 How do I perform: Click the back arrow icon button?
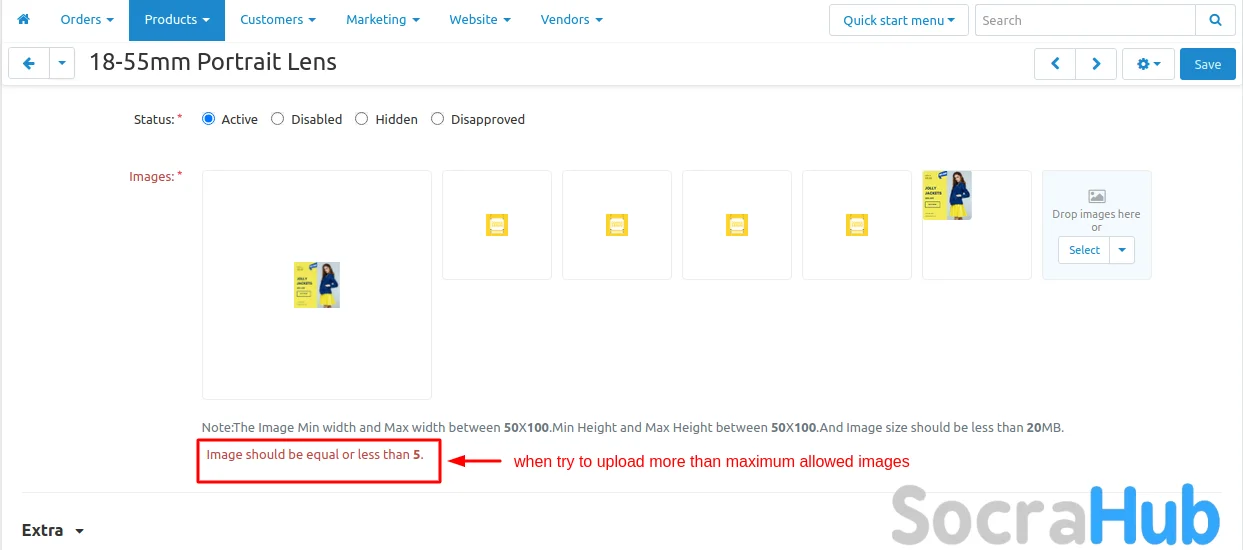point(29,64)
